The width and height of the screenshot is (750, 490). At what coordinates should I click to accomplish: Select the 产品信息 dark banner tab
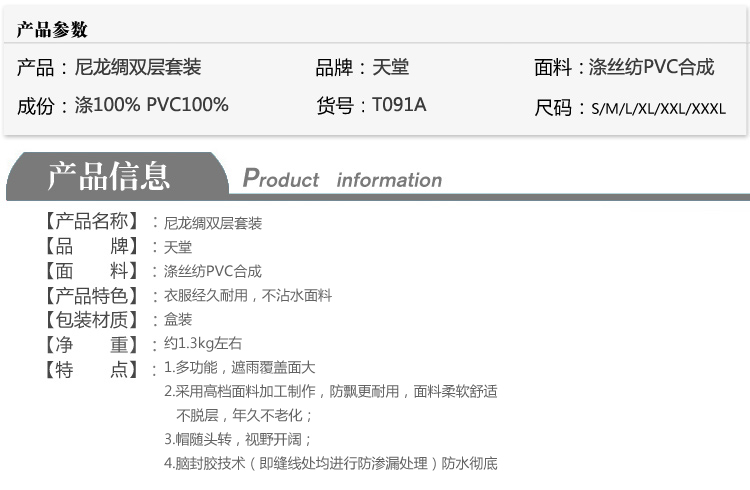[109, 176]
